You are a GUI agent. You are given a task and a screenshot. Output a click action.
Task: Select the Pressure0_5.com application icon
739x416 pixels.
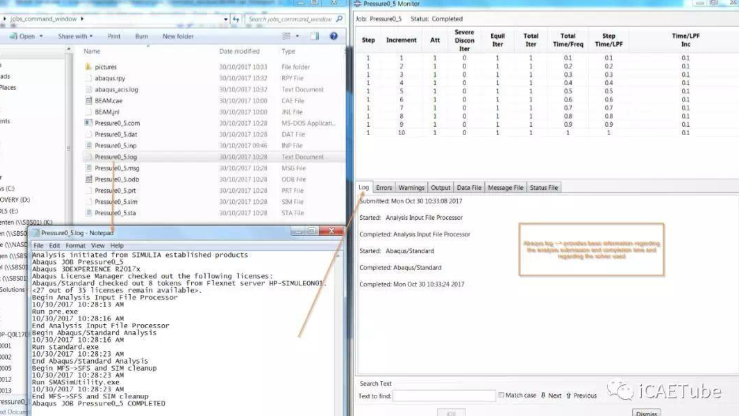click(x=88, y=123)
